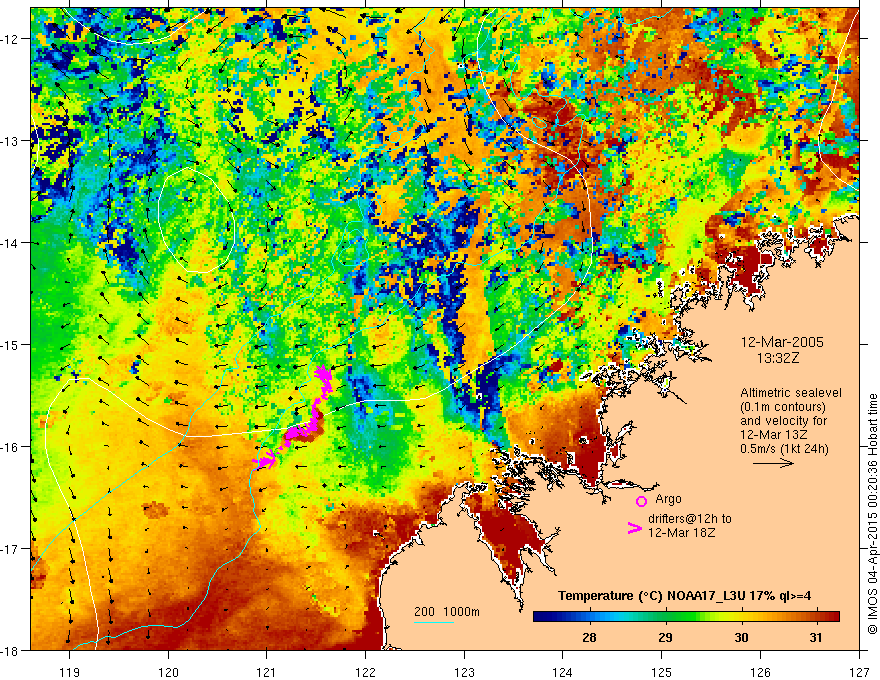Click latitude axis label -12
880x680 pixels.
point(11,39)
